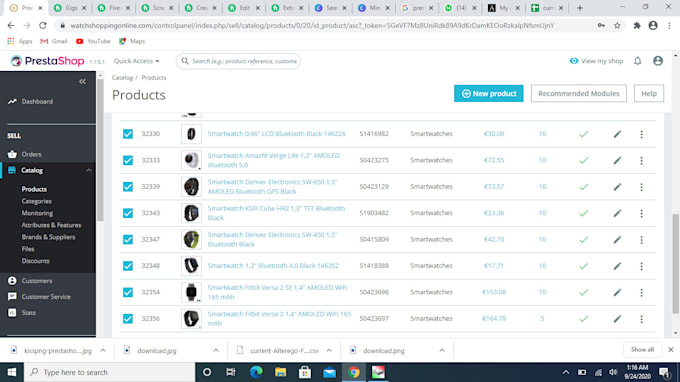Viewport: 680px width, 382px height.
Task: Click the edit pencil for product 32356
Action: (x=617, y=319)
